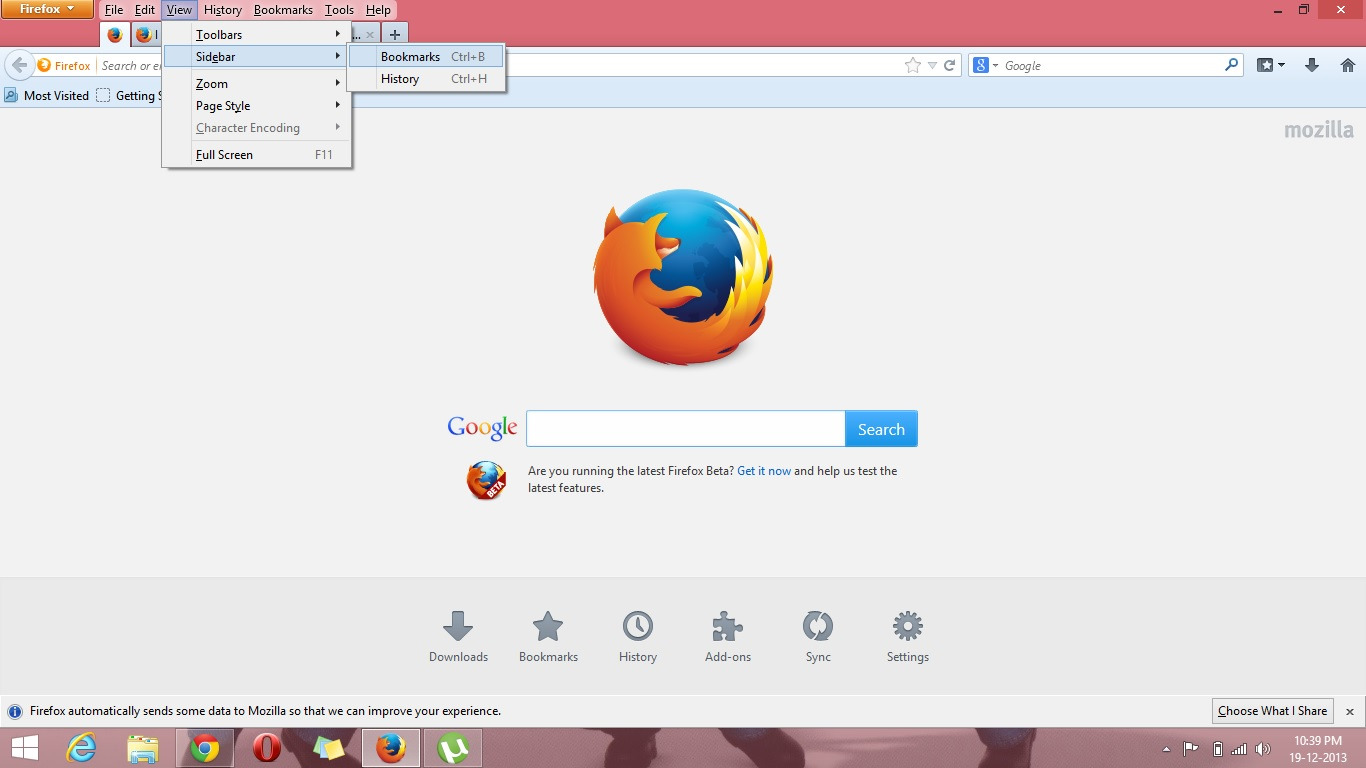Open the Most Visited bookmarks folder
The image size is (1366, 768).
click(47, 96)
